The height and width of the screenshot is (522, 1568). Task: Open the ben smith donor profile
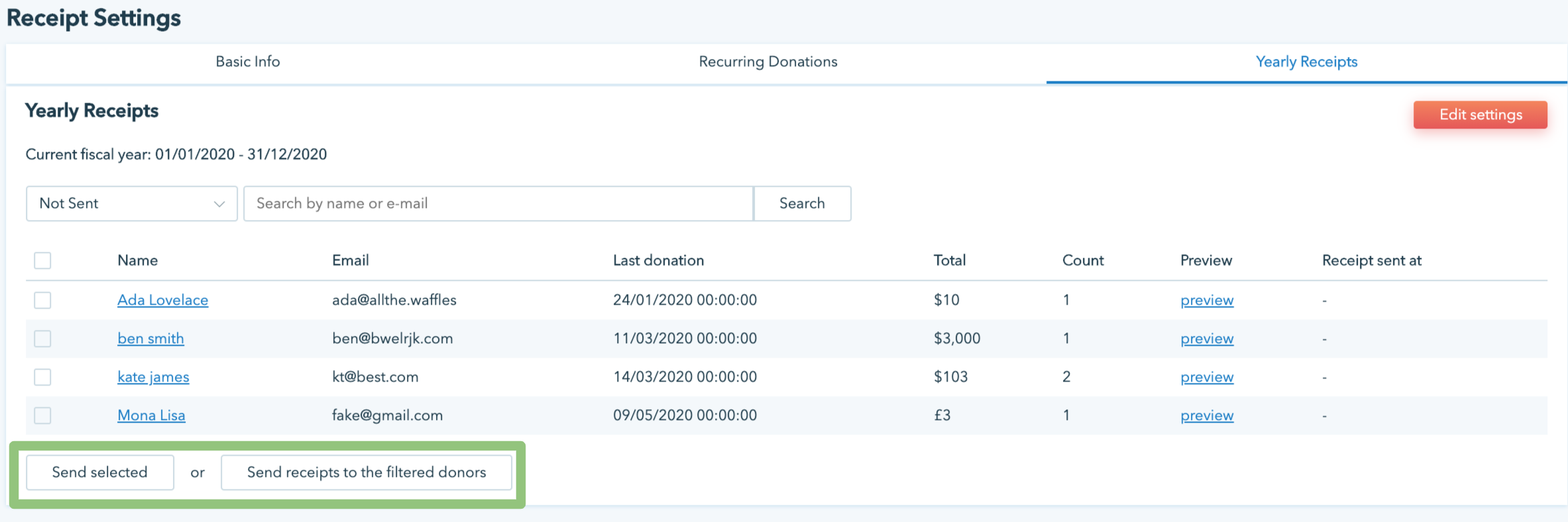(x=150, y=339)
